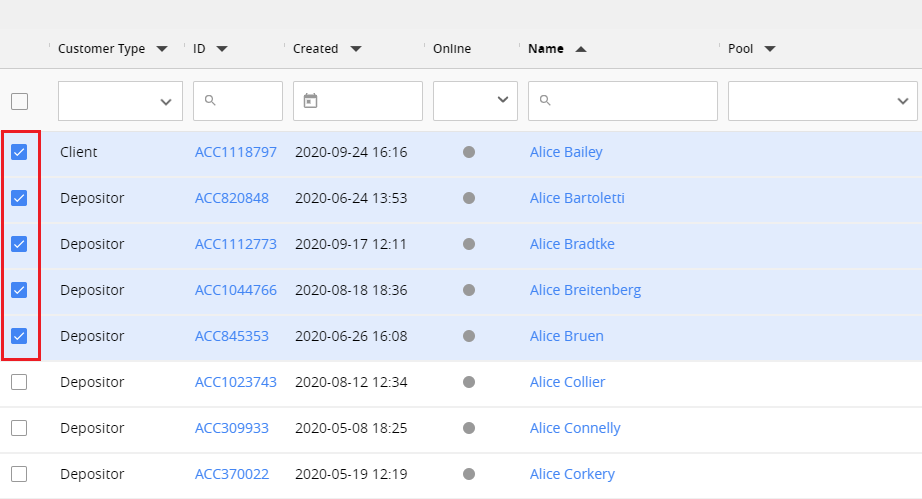922x499 pixels.
Task: Open account link ACC1118797
Action: 235,153
